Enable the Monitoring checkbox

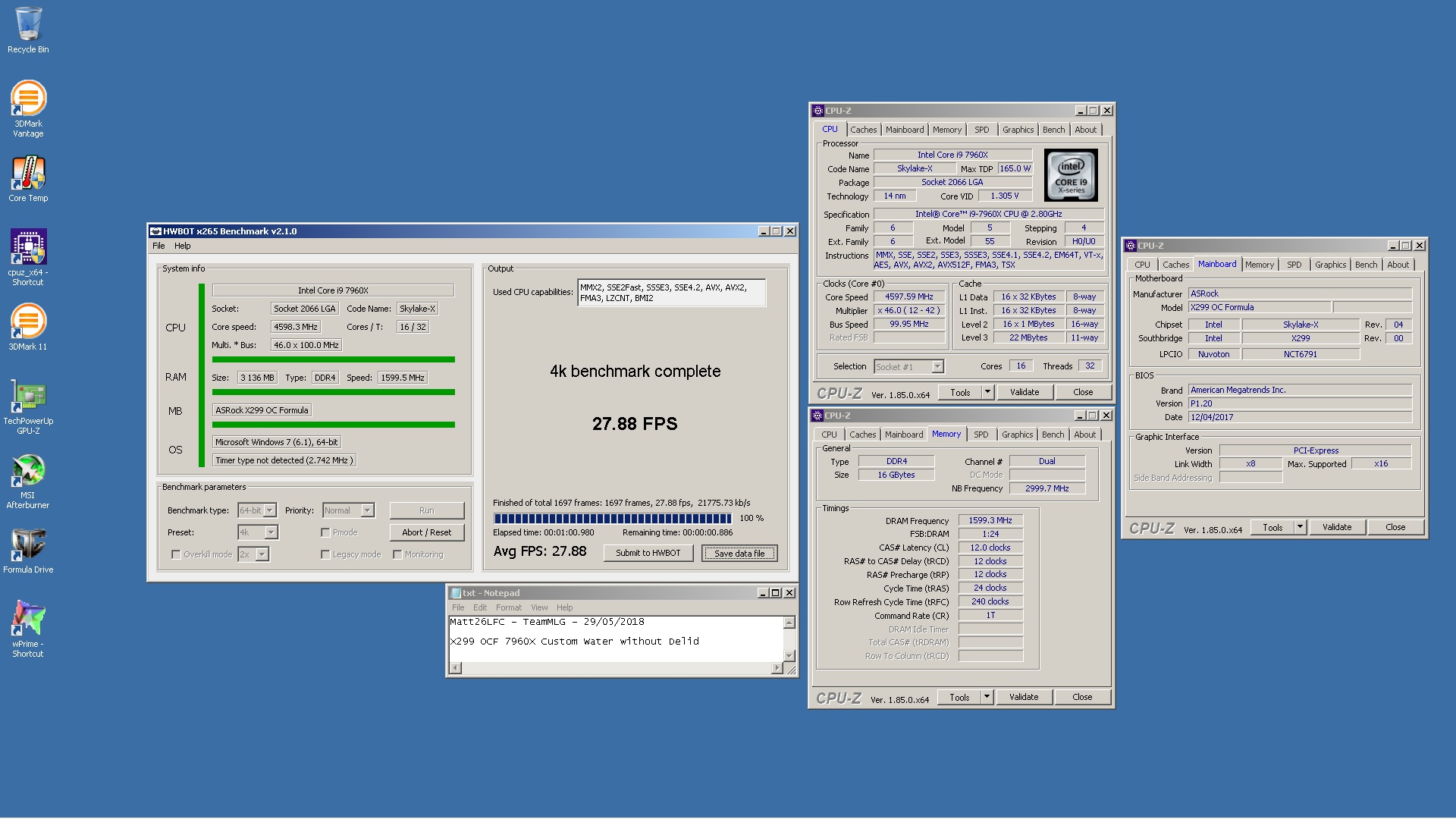[397, 554]
